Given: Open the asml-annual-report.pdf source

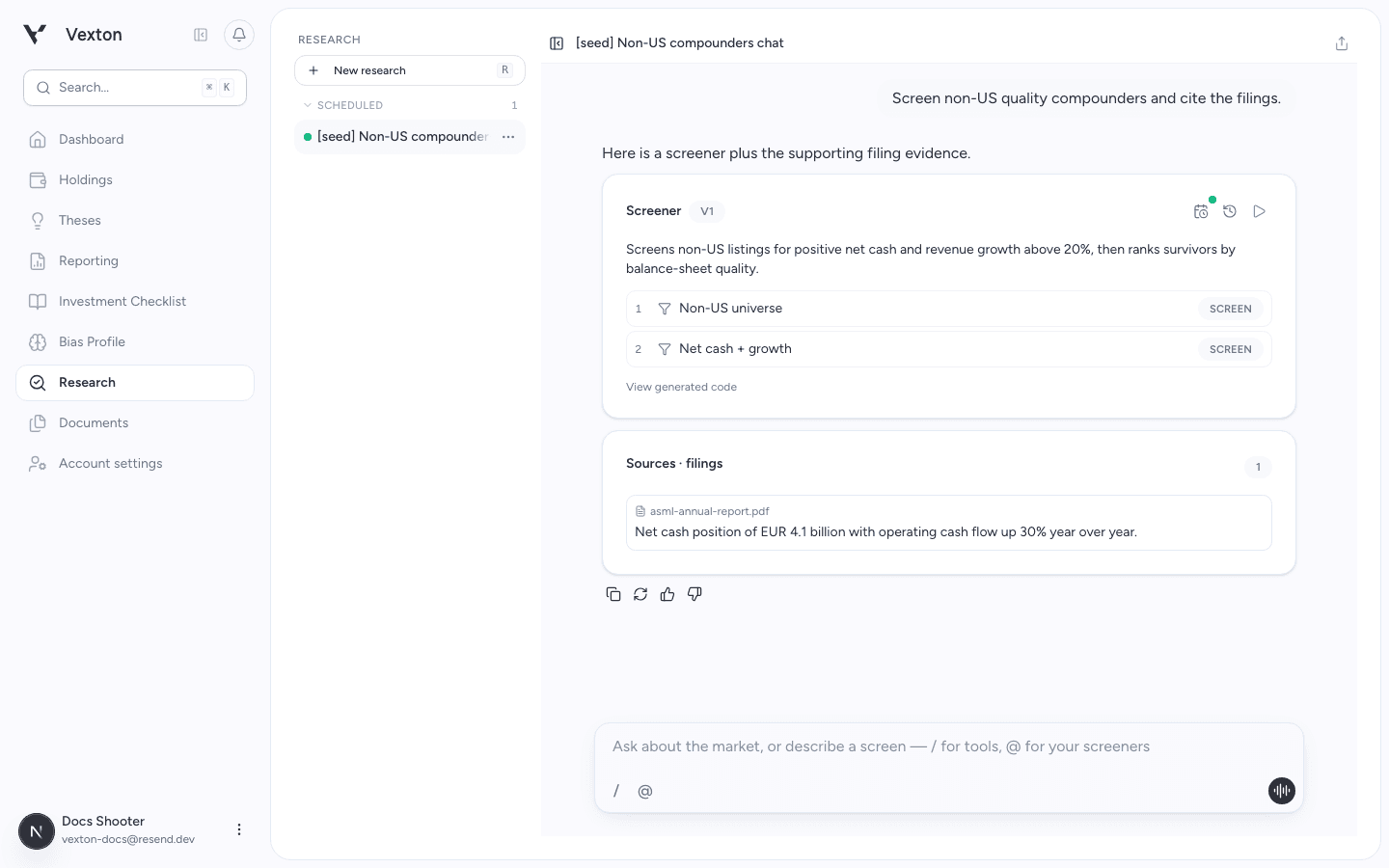Looking at the screenshot, I should 949,523.
